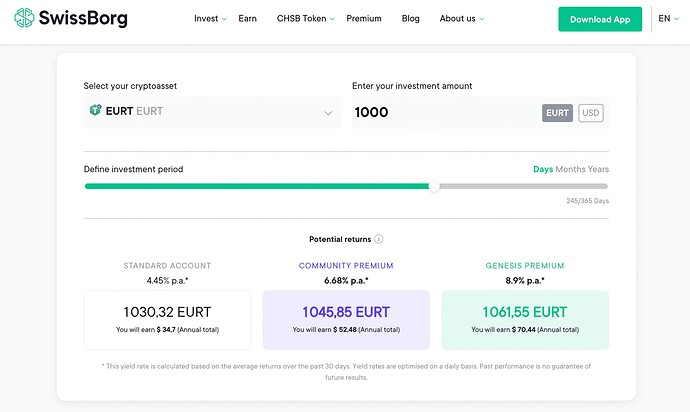Click the Potential returns label

(340, 239)
